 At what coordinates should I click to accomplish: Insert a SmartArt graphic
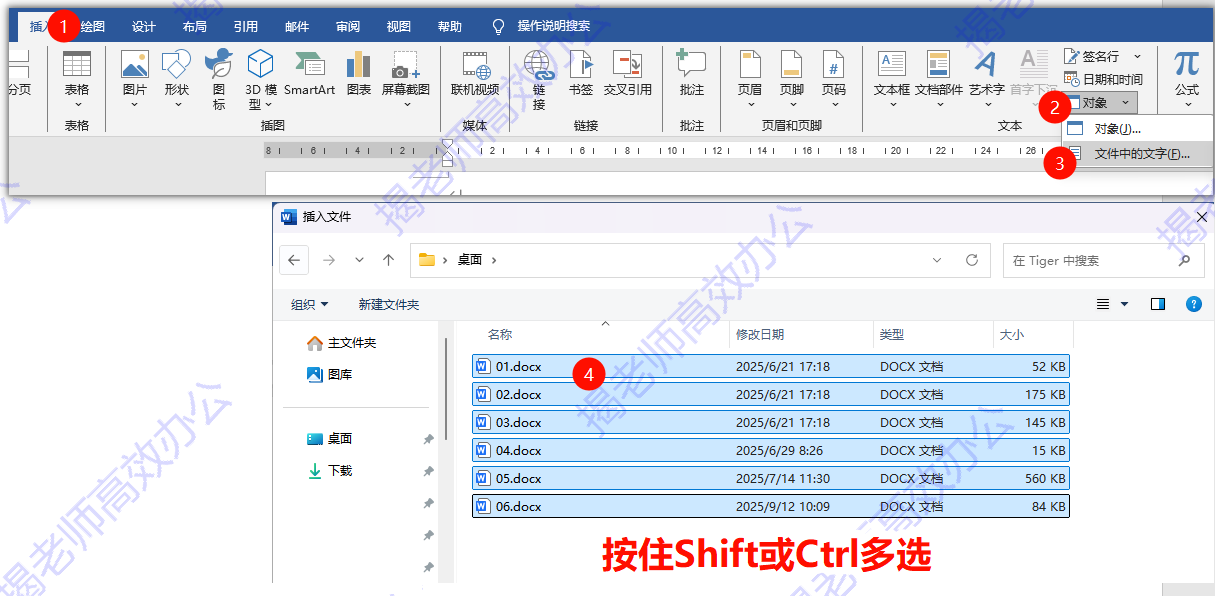coord(309,72)
